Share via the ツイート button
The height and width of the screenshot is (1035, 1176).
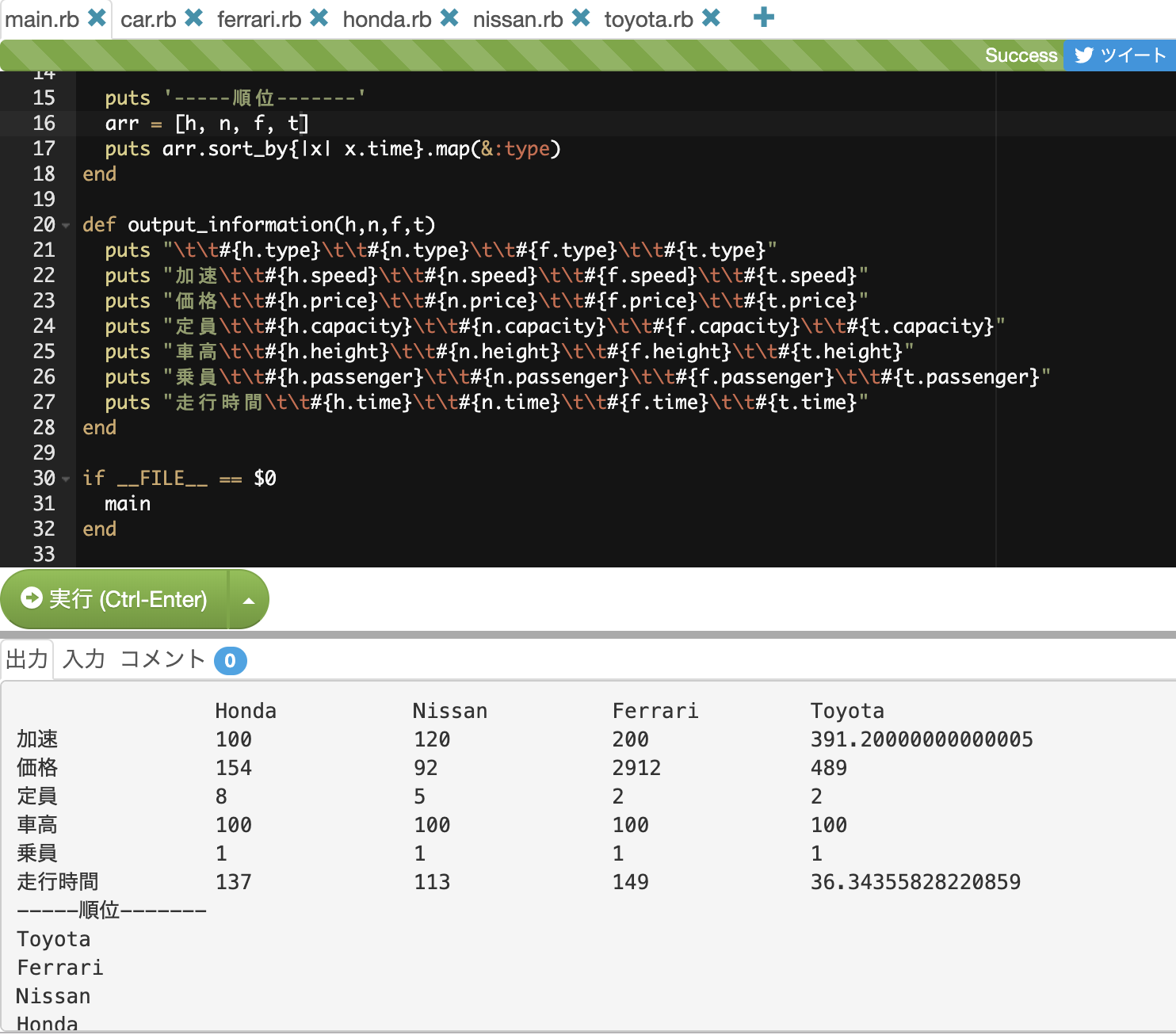point(1120,55)
